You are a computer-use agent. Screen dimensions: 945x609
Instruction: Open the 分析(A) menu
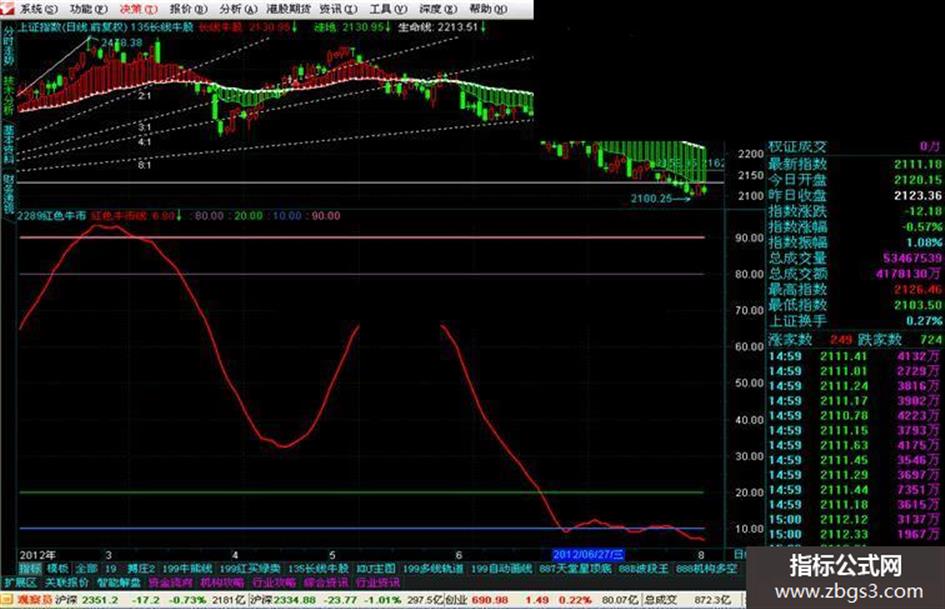click(237, 9)
